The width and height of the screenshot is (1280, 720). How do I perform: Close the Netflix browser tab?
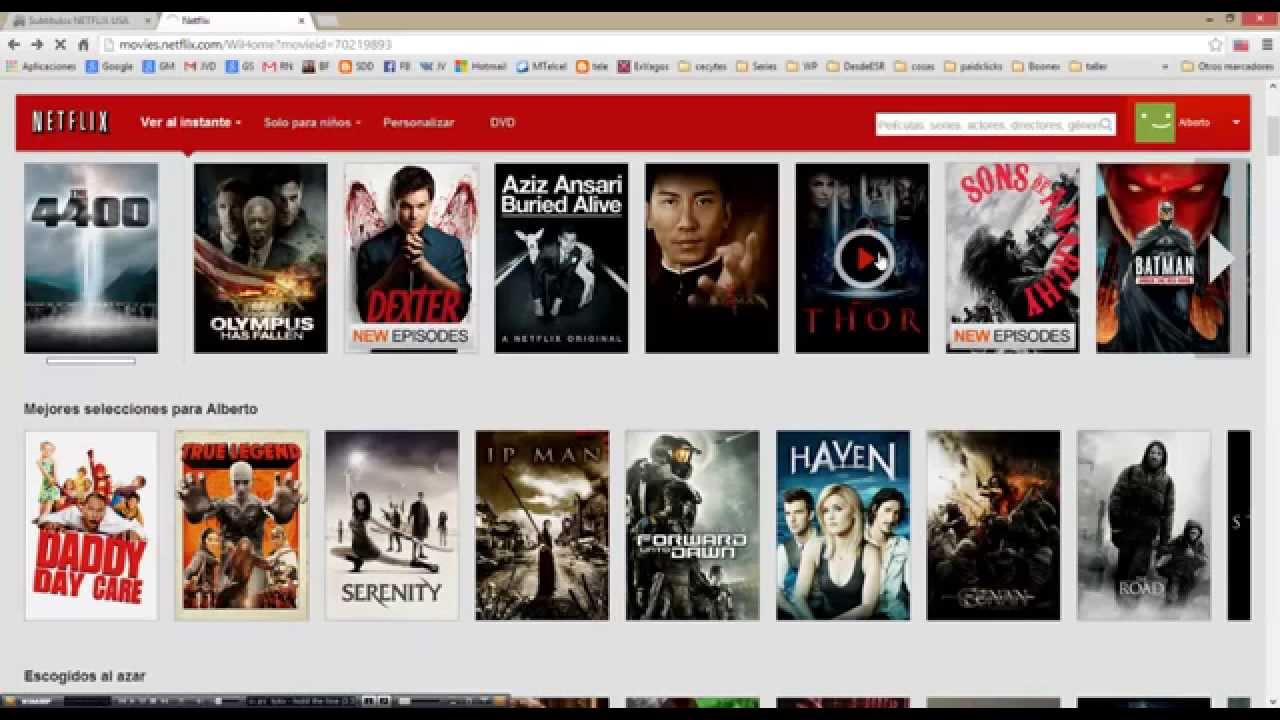tap(301, 20)
